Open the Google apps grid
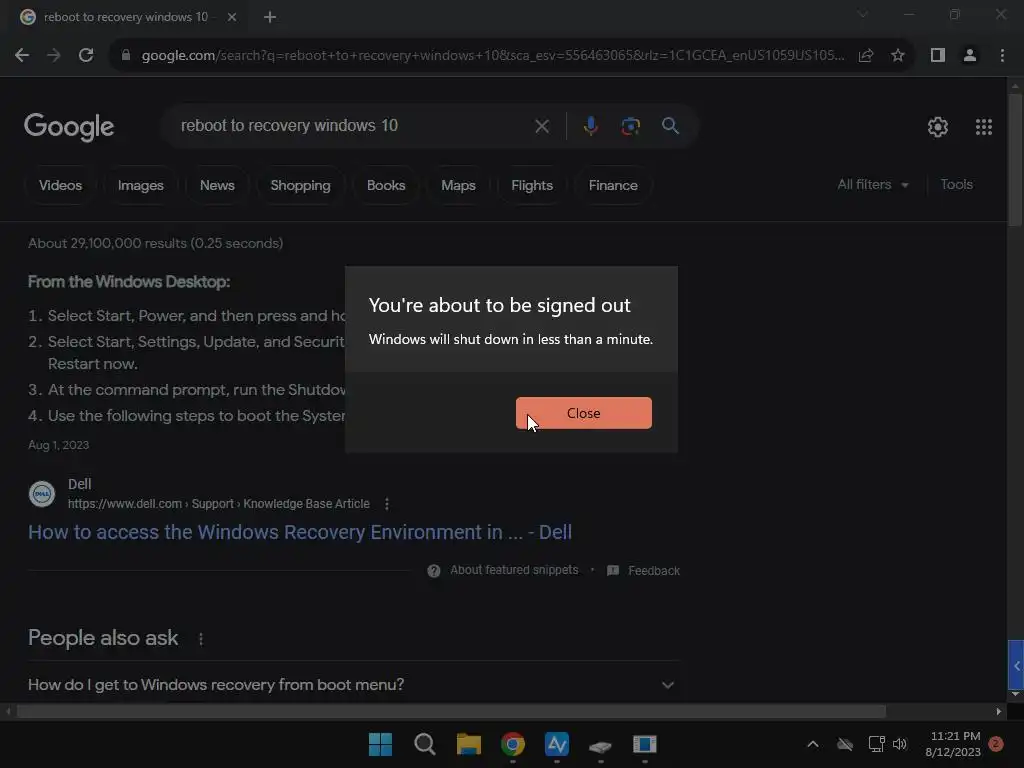 (x=984, y=127)
